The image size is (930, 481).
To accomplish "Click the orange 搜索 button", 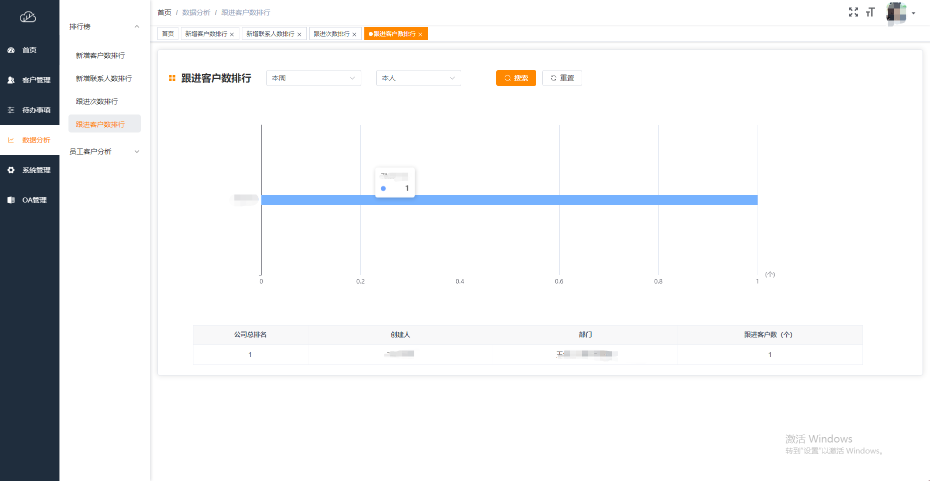I will click(516, 78).
